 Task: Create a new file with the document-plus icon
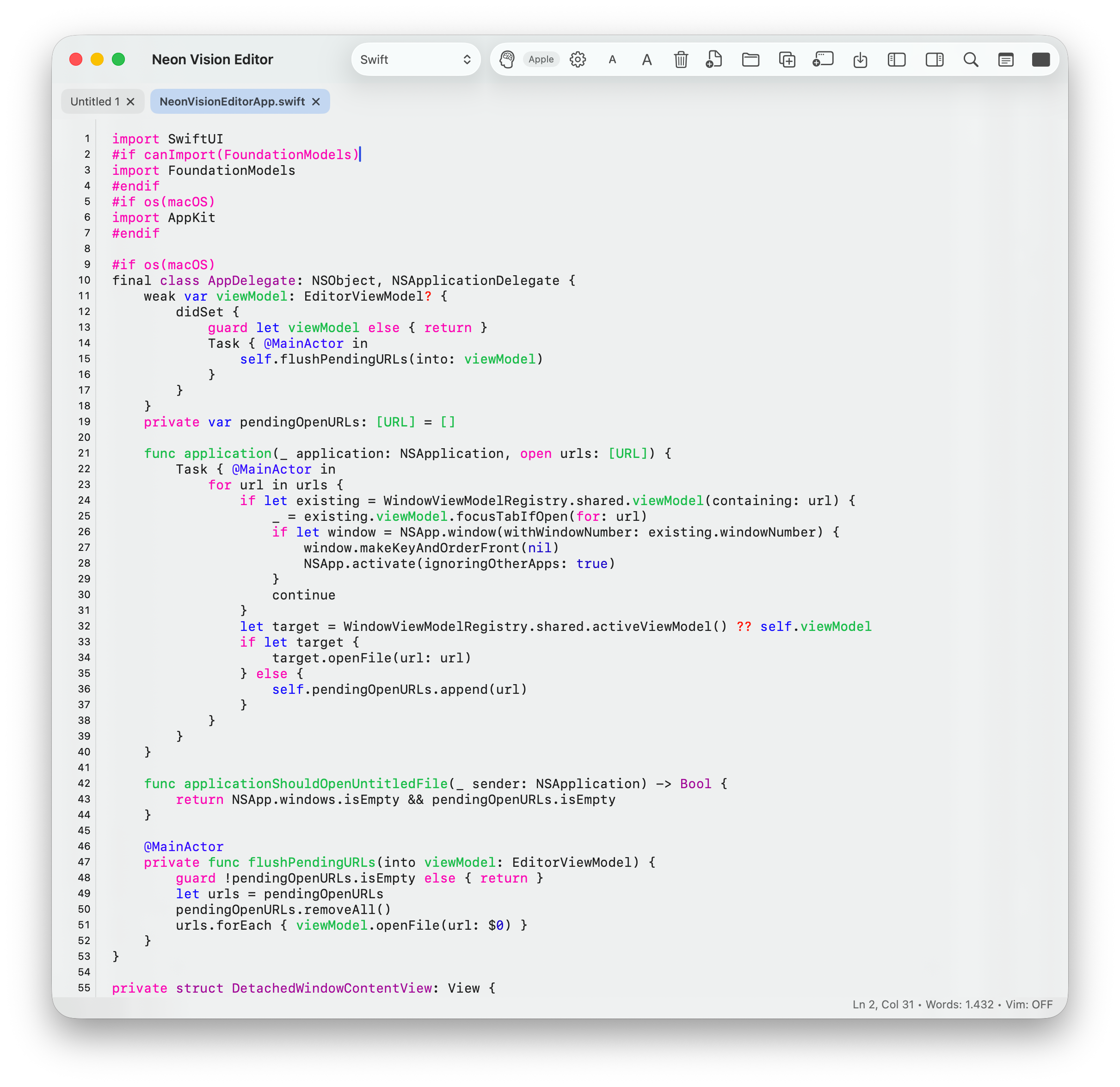click(714, 59)
